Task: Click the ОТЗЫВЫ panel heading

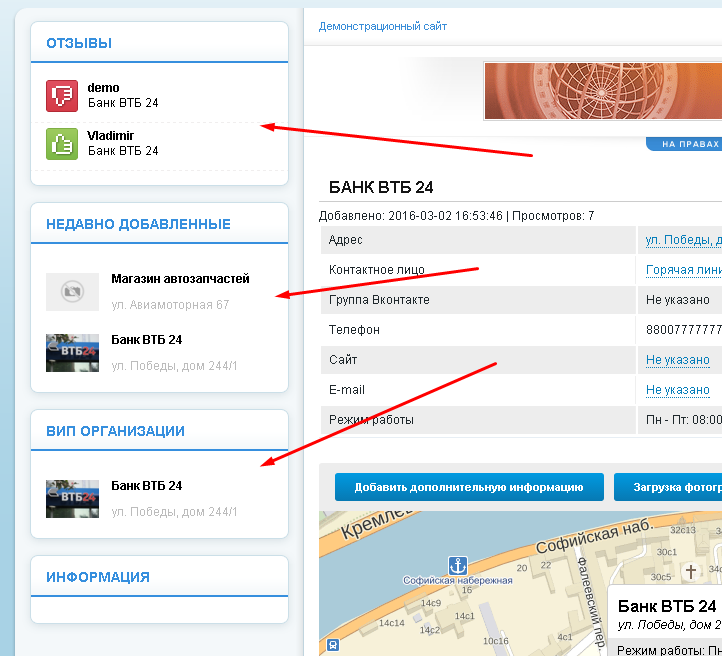Action: click(79, 43)
